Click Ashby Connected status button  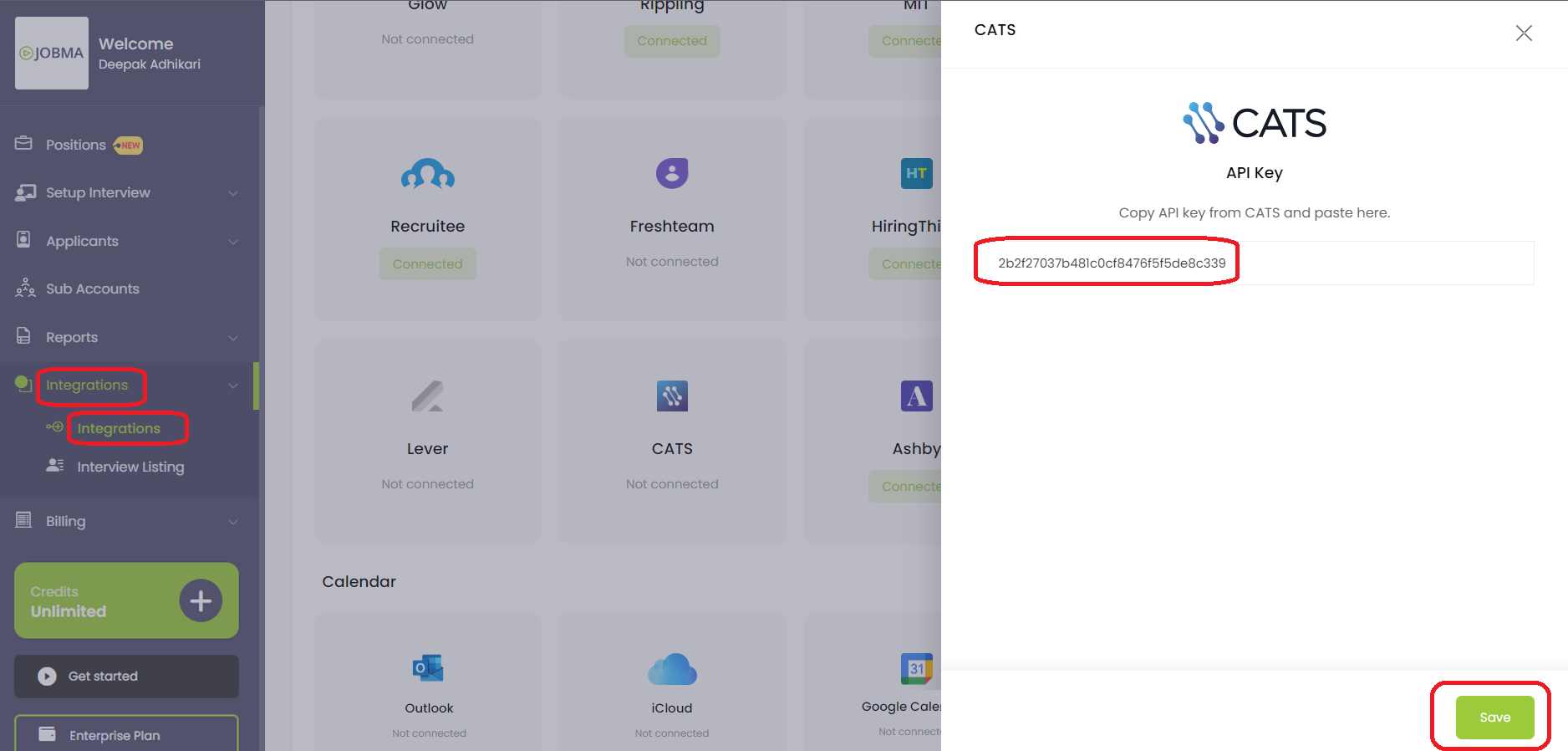905,487
